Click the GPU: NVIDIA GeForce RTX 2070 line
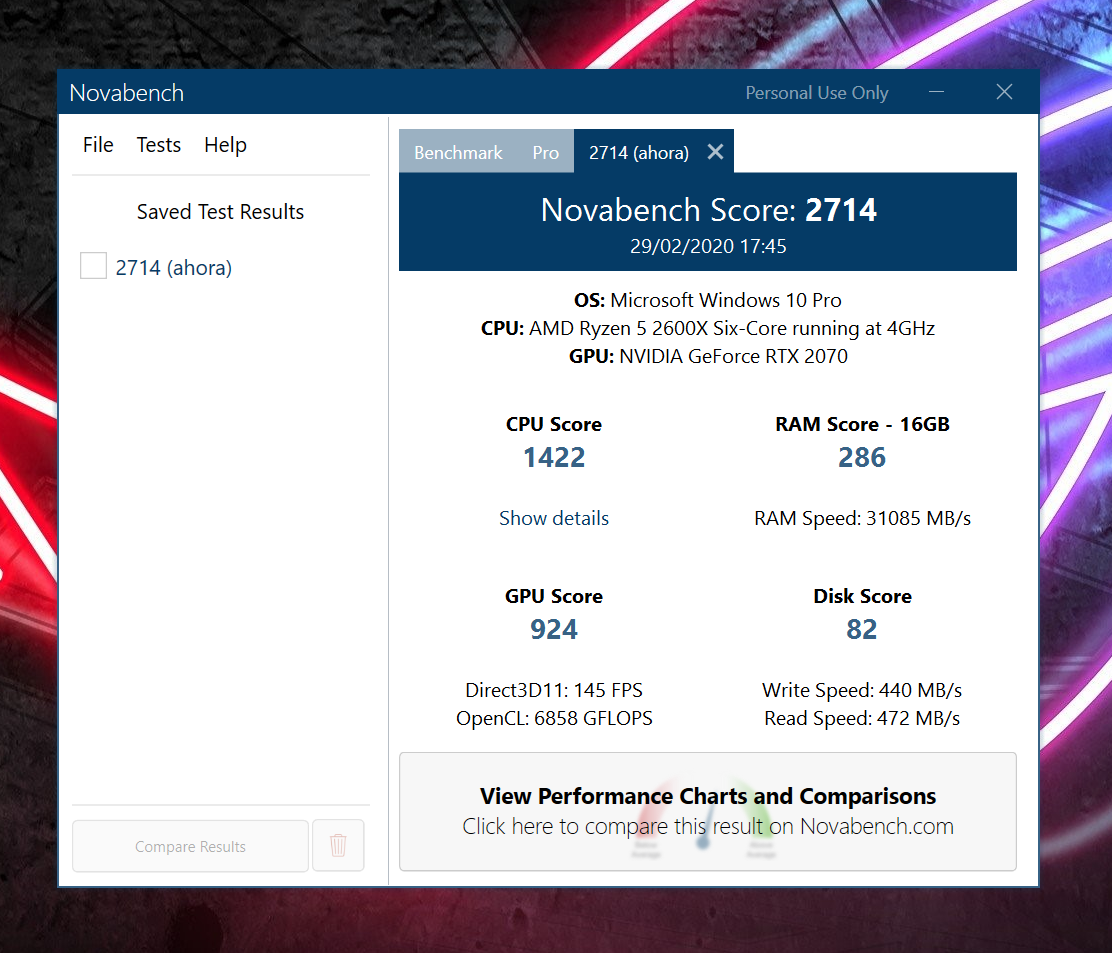The width and height of the screenshot is (1112, 953). click(708, 356)
